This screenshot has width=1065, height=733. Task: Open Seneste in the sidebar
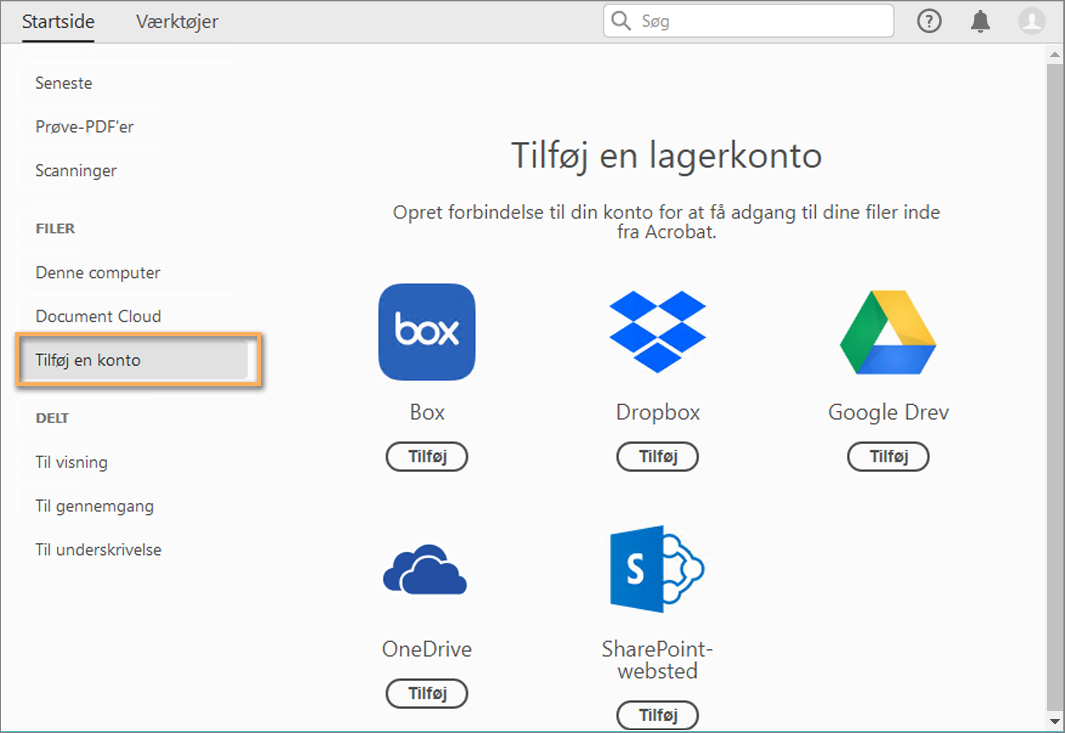[64, 83]
